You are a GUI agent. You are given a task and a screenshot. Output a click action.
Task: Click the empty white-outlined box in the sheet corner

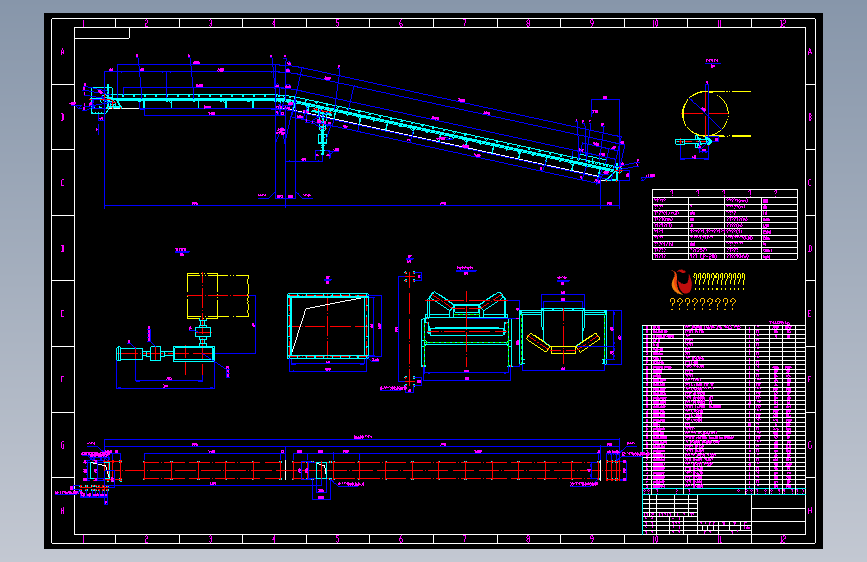102,33
